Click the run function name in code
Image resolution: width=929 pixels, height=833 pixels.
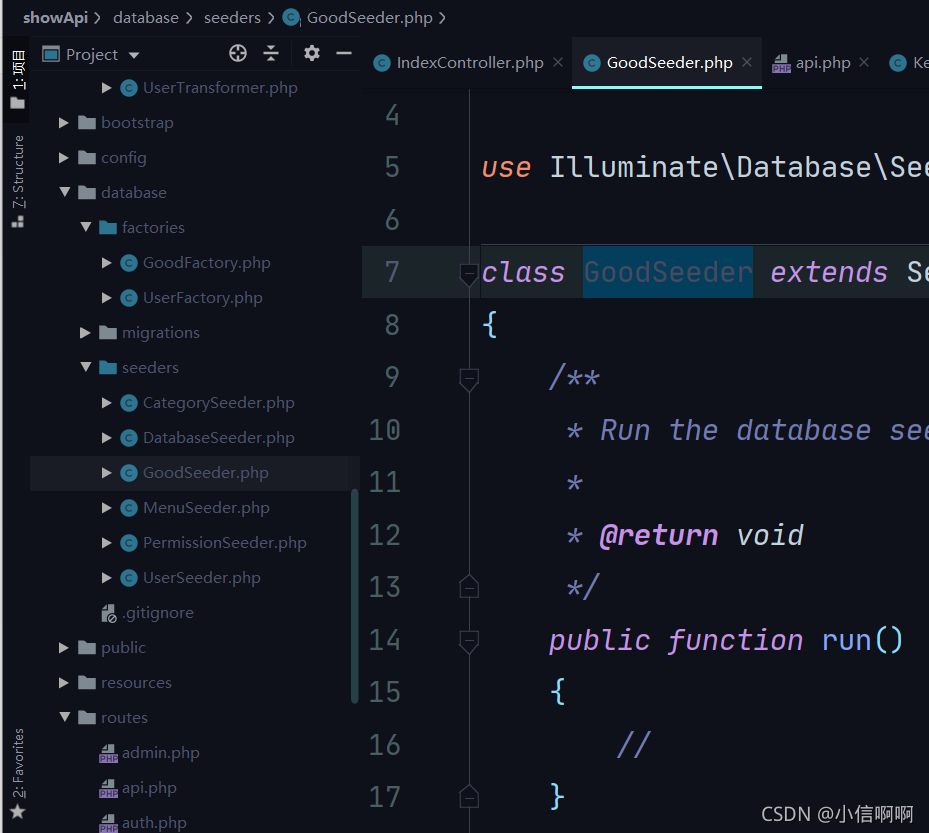(846, 640)
